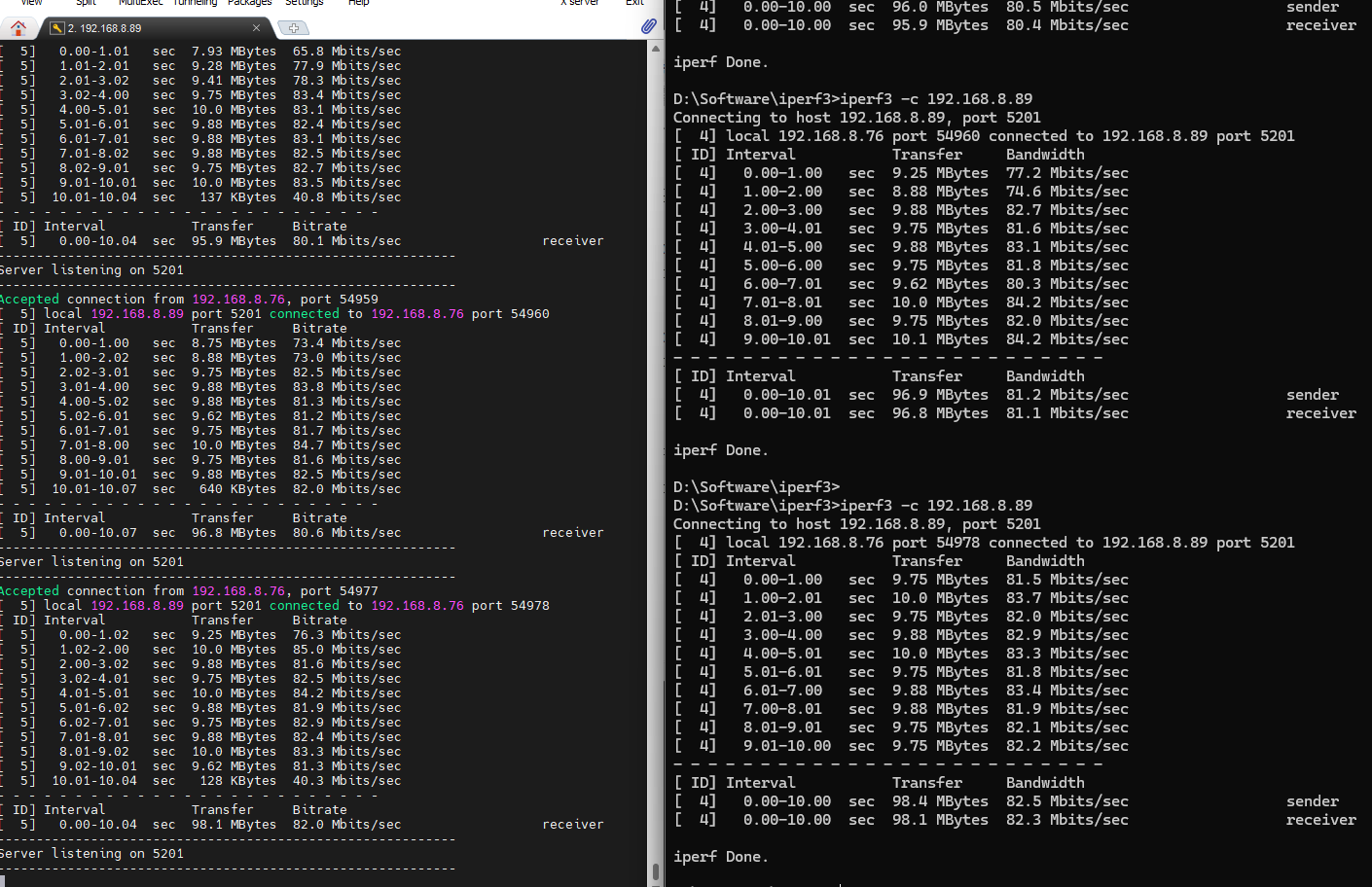Click the '80.3 Mbits/sec' value in cmd window
The image size is (1372, 887).
[1067, 284]
